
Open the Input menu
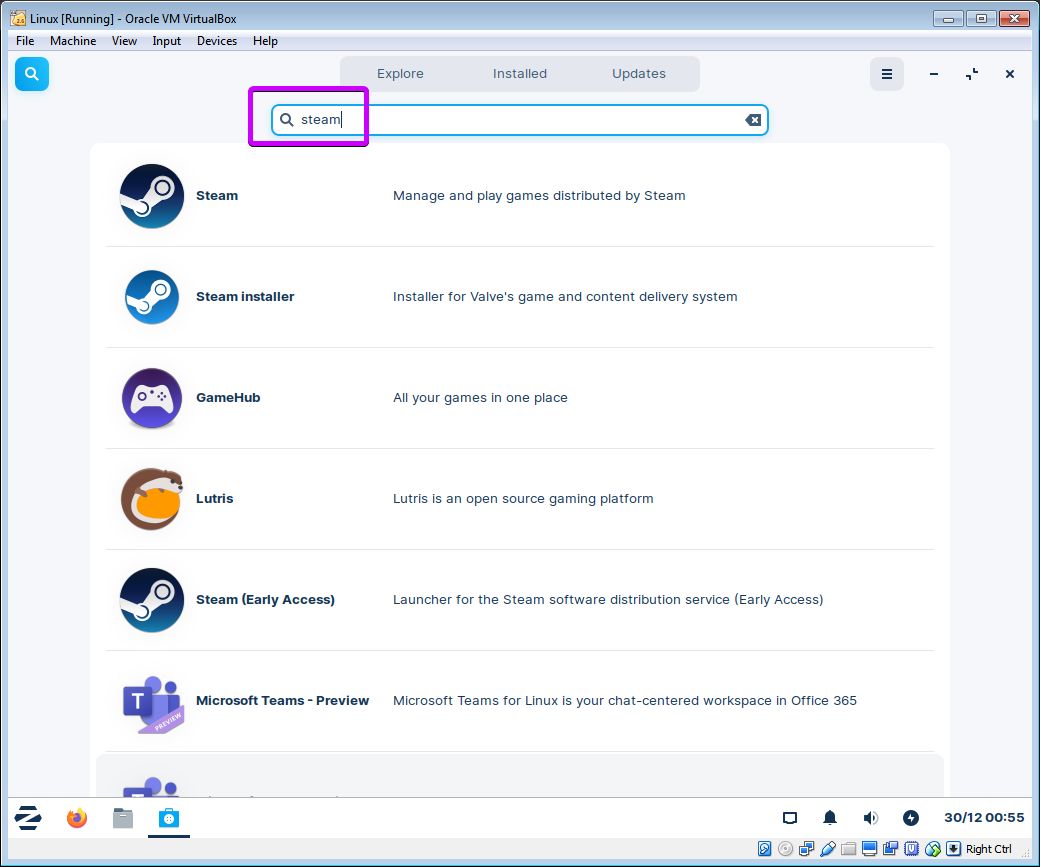(x=166, y=40)
